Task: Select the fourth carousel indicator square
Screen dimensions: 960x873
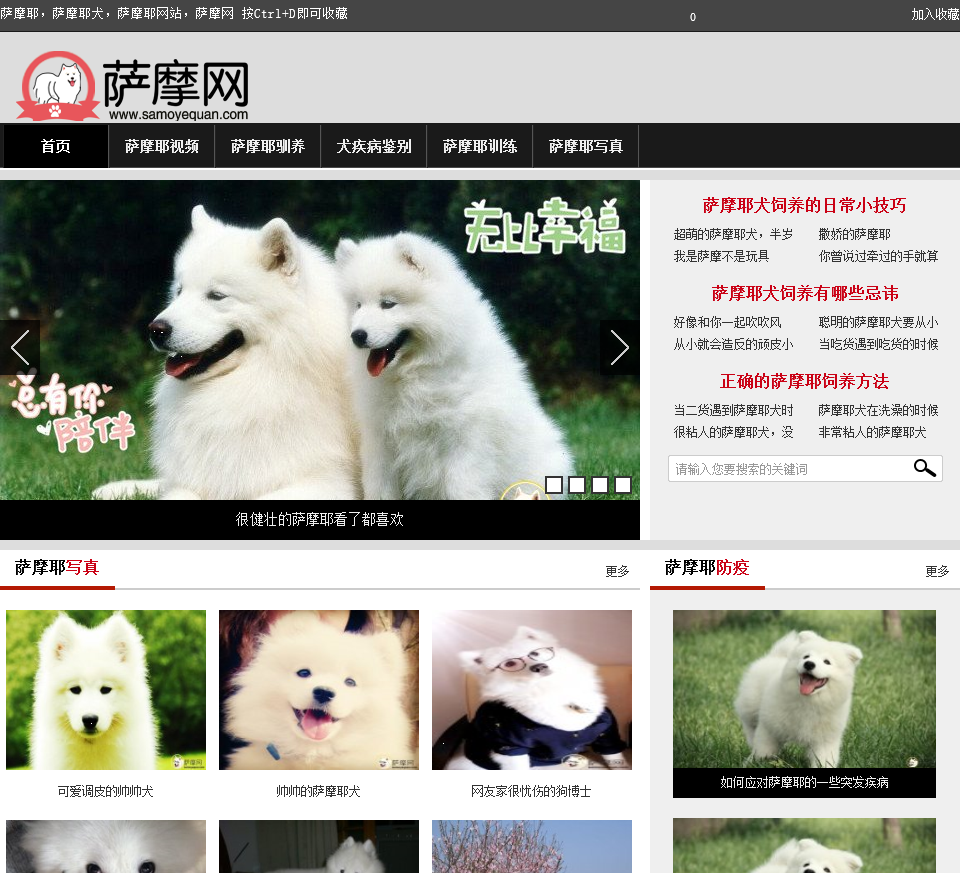Action: point(623,485)
